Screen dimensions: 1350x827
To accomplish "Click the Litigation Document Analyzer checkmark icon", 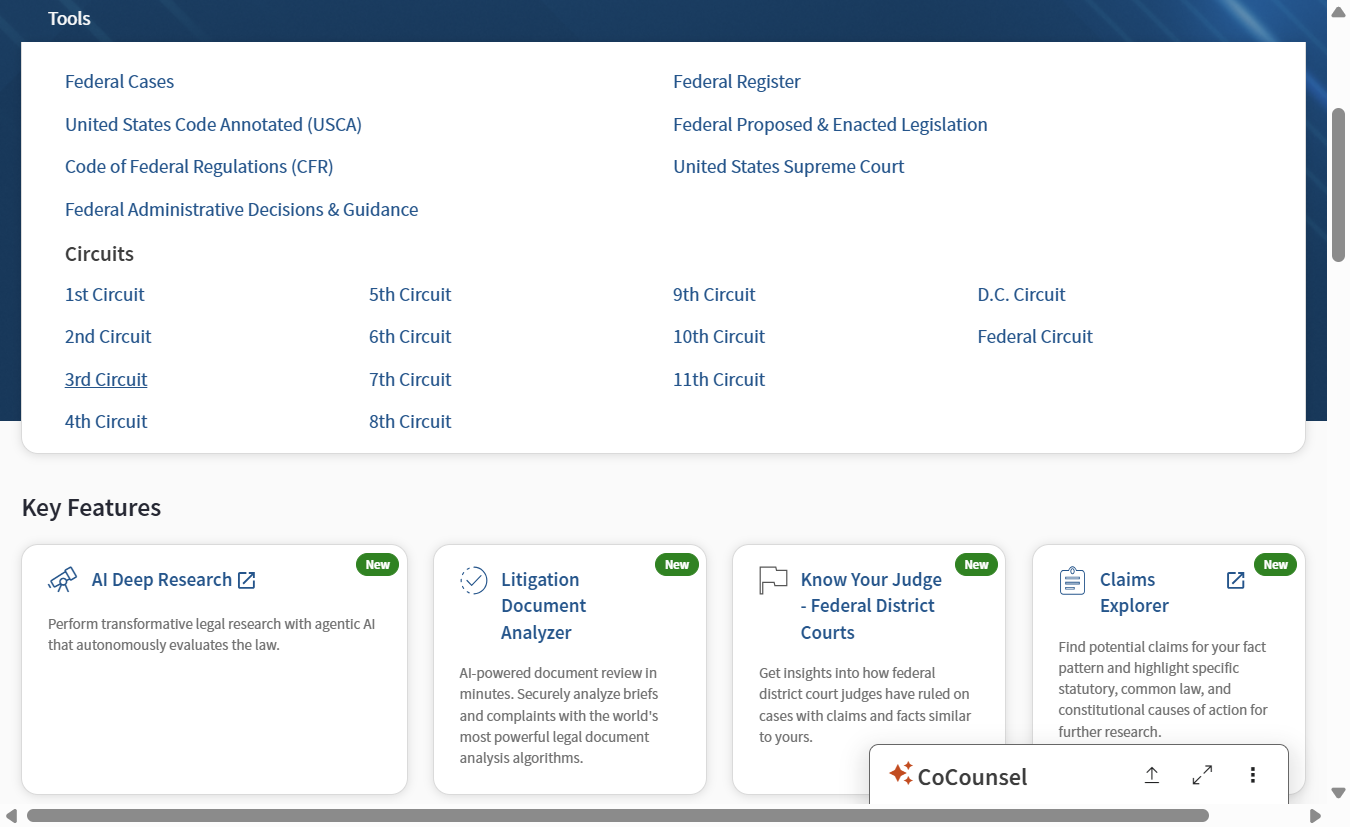I will (473, 580).
